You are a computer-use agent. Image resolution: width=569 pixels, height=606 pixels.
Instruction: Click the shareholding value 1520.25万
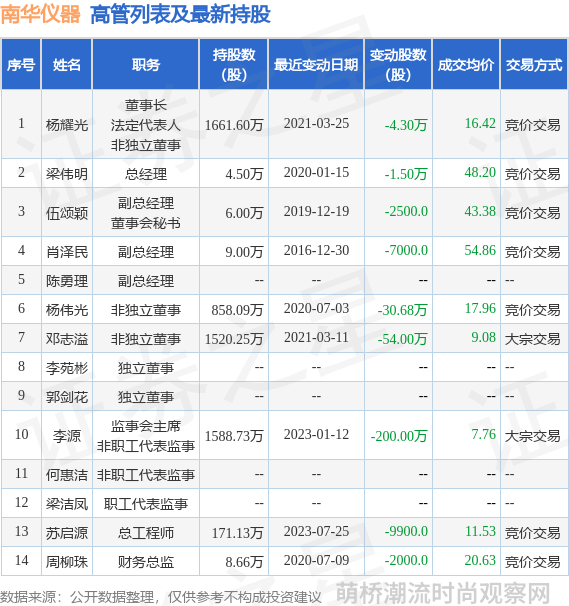234,339
